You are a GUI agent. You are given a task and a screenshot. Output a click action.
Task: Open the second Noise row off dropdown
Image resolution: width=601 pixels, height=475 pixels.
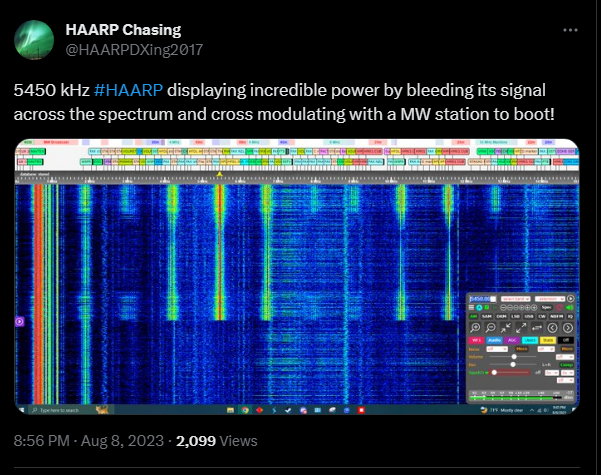[x=546, y=349]
